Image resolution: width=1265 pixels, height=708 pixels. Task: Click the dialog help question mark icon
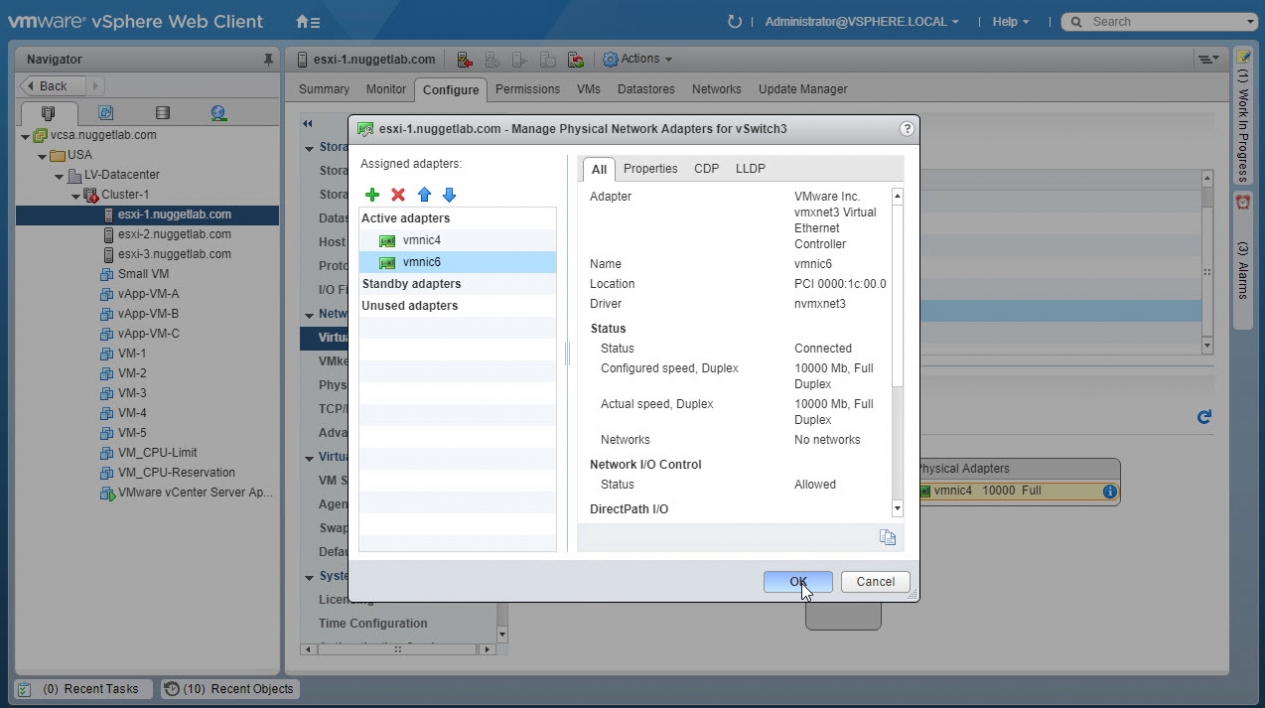907,129
